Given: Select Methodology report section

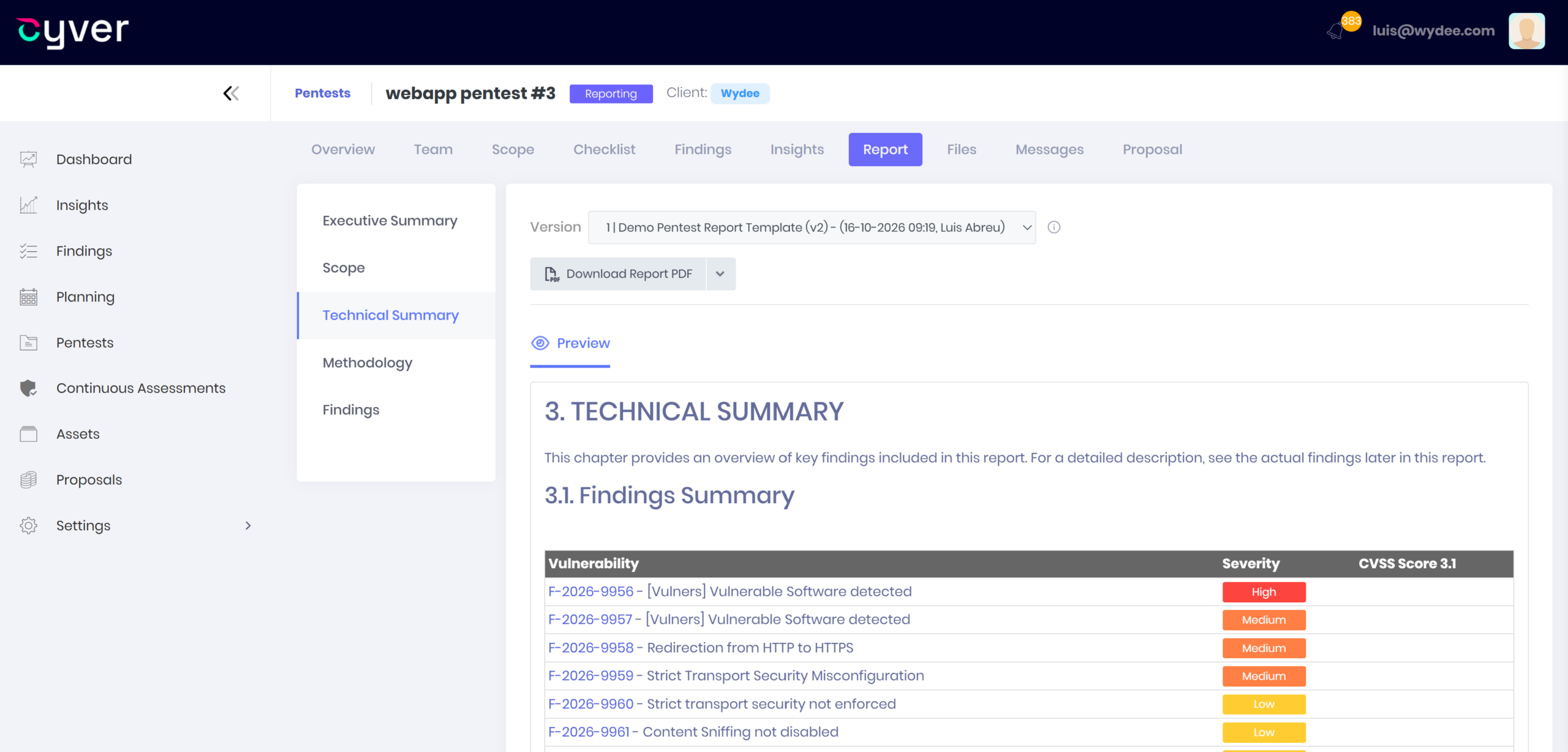Looking at the screenshot, I should pyautogui.click(x=367, y=363).
